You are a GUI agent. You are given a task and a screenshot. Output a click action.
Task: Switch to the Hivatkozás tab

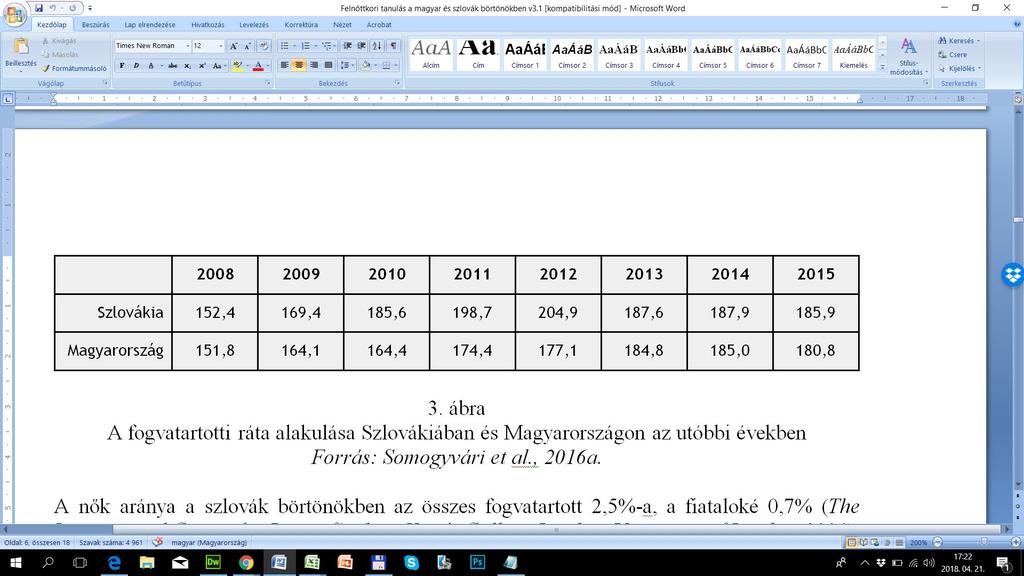[x=208, y=25]
